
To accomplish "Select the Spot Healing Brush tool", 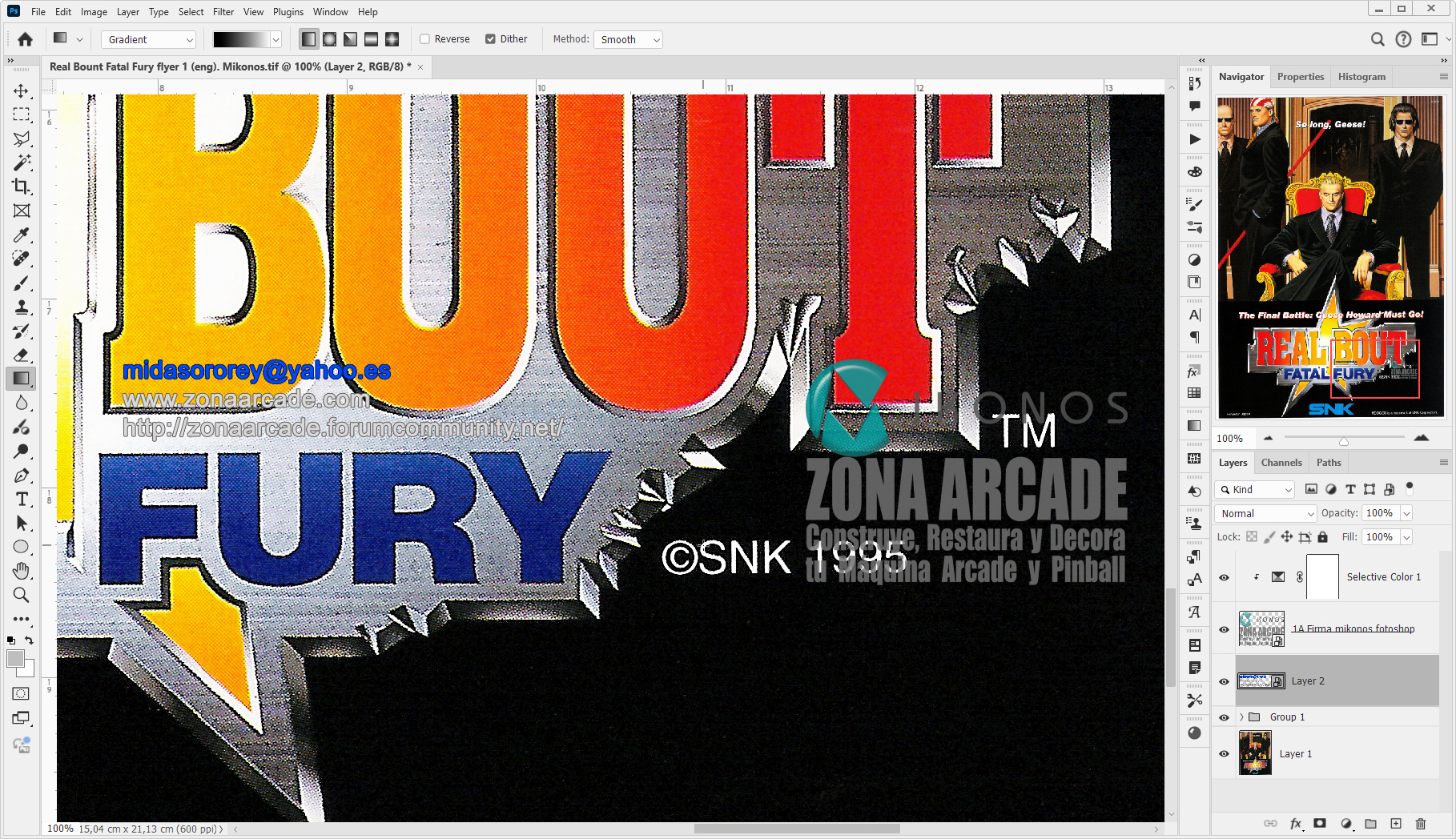I will (22, 259).
